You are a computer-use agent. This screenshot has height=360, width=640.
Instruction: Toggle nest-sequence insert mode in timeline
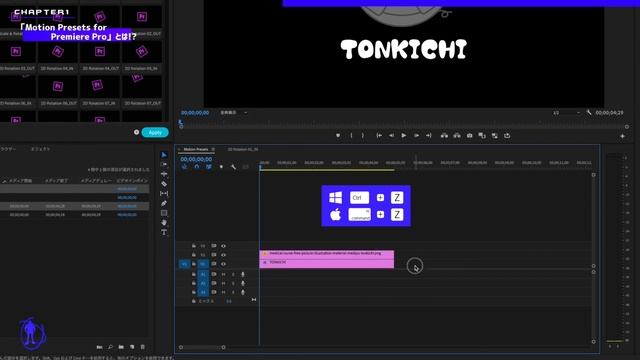point(184,167)
